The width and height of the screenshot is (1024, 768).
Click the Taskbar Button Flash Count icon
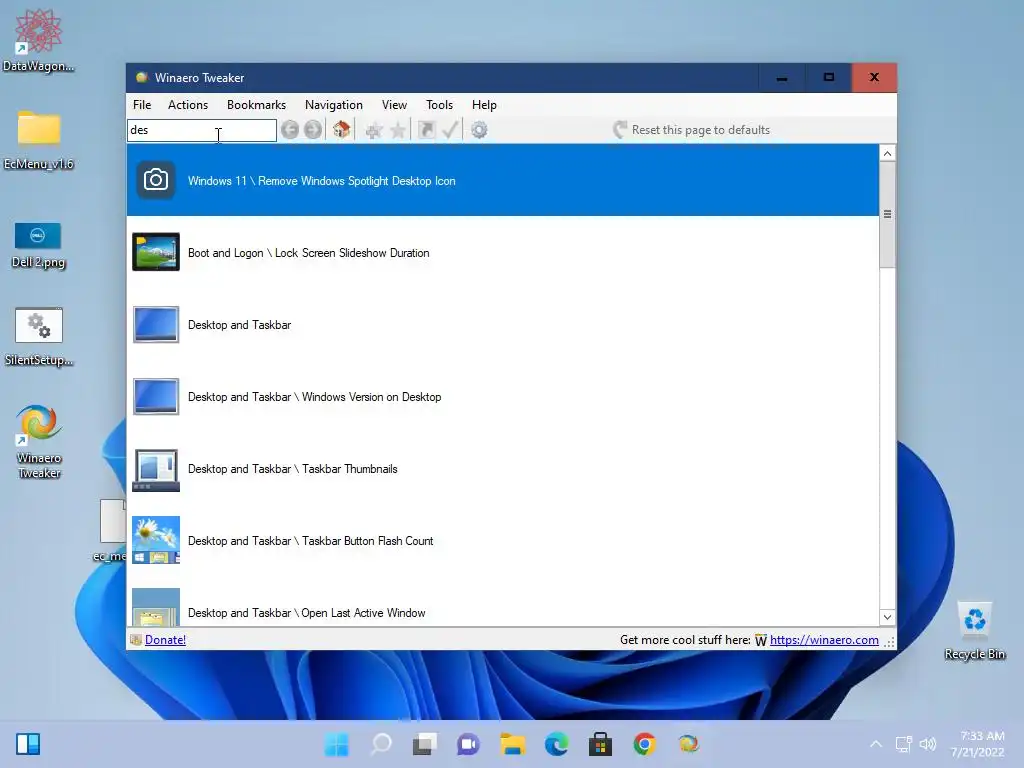pyautogui.click(x=155, y=540)
